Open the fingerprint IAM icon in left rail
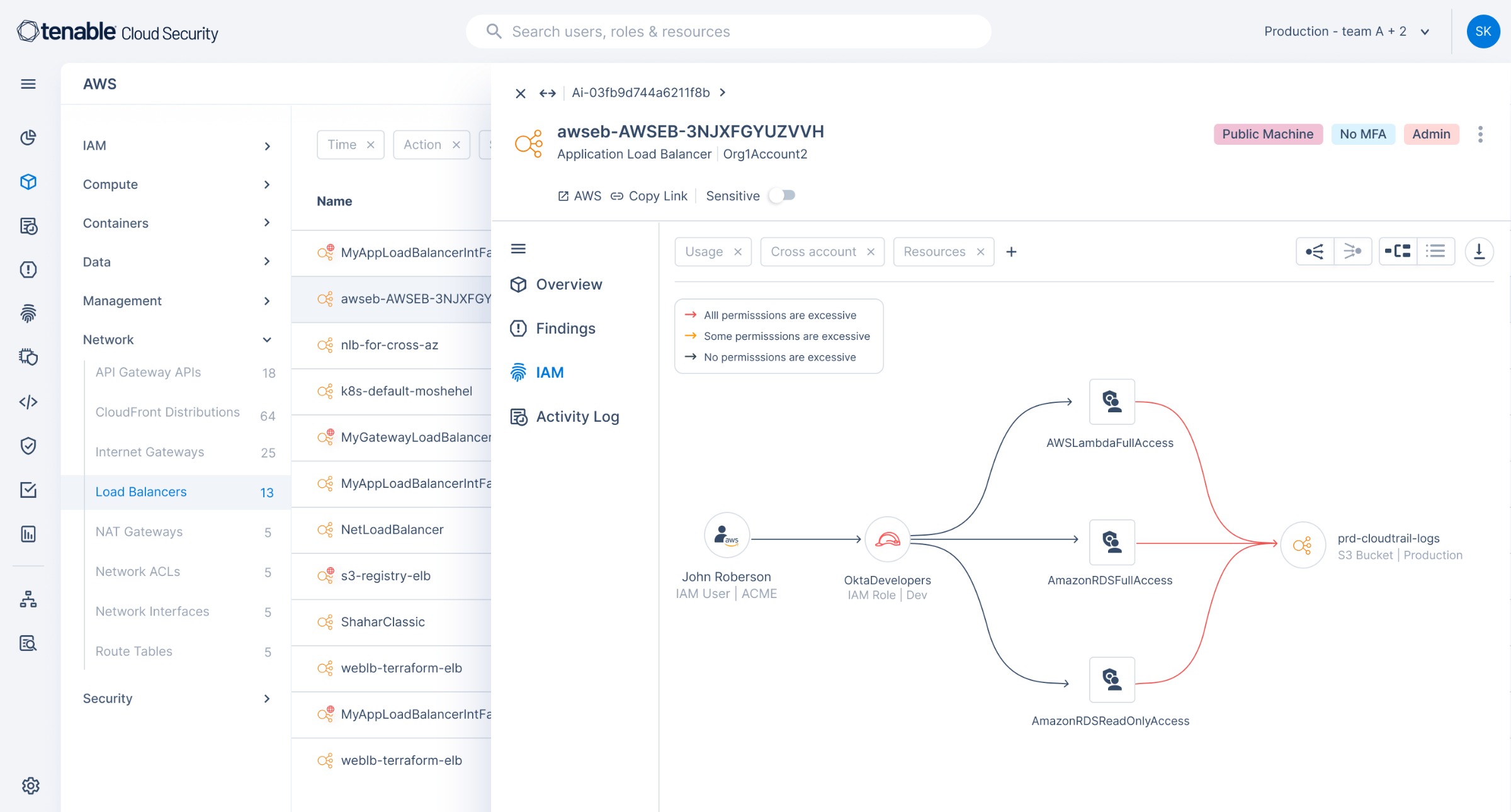The image size is (1511, 812). [28, 313]
